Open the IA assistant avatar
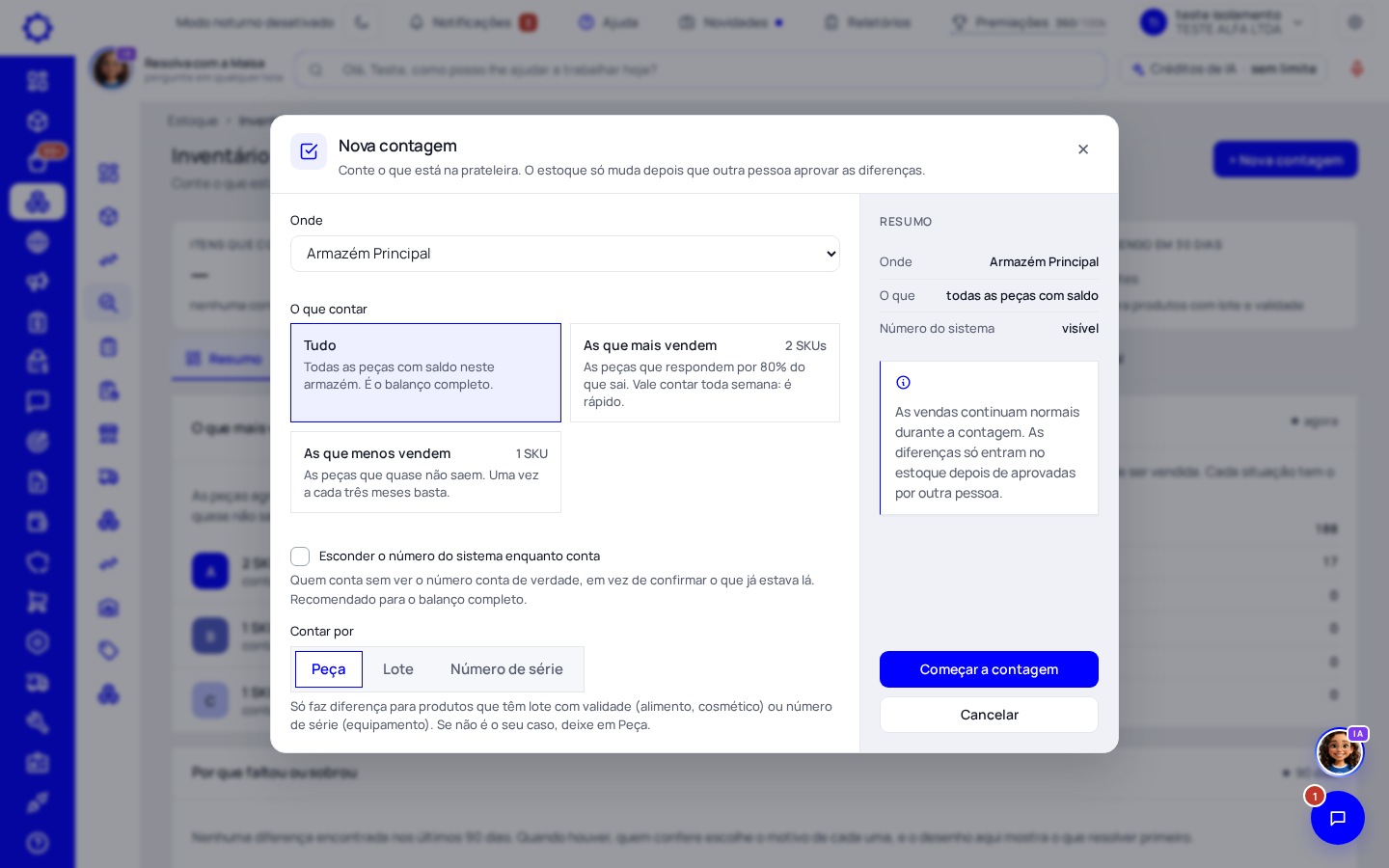 (x=1340, y=752)
